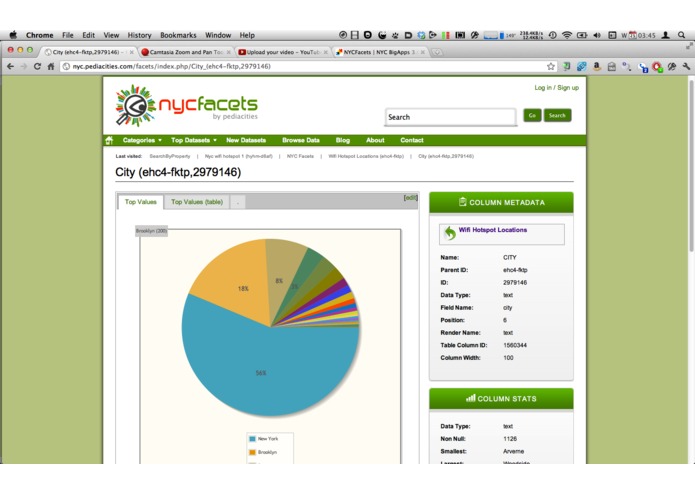The image size is (695, 494).
Task: Open the History menu
Action: coord(139,35)
